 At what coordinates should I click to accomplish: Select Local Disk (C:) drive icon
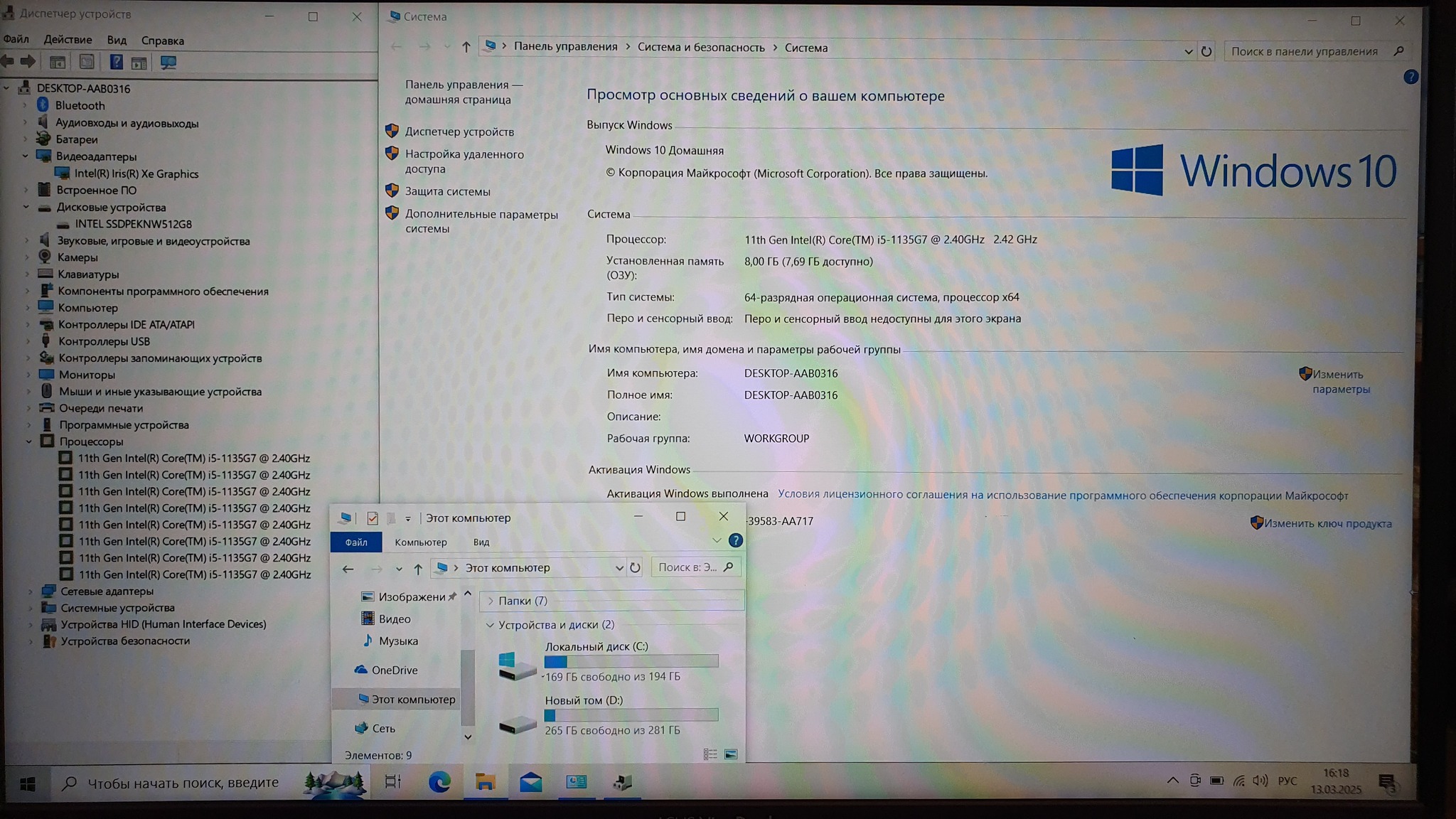(518, 664)
